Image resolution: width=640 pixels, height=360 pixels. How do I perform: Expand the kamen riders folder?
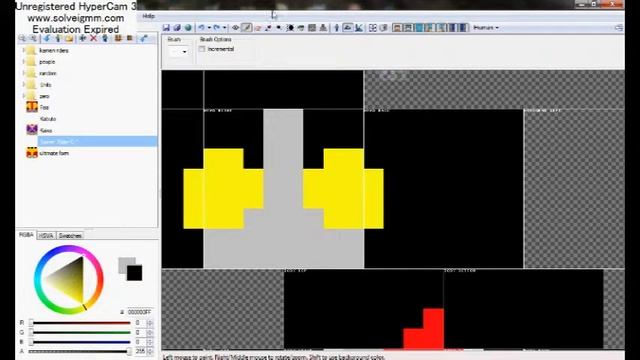pos(24,50)
